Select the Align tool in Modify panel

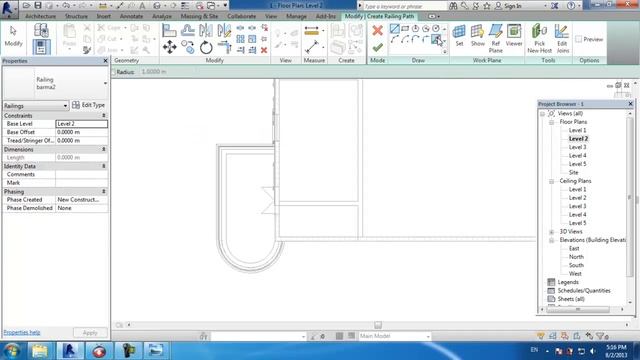pyautogui.click(x=169, y=30)
